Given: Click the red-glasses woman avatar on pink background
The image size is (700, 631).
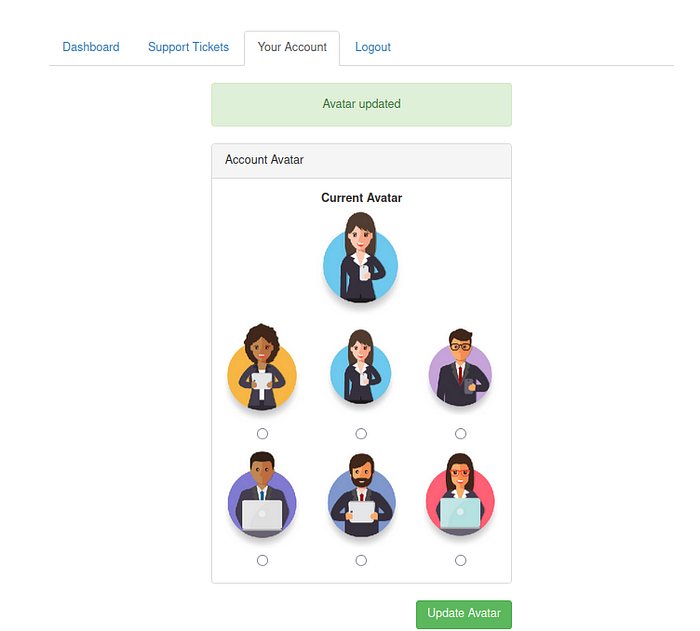Looking at the screenshot, I should [460, 494].
